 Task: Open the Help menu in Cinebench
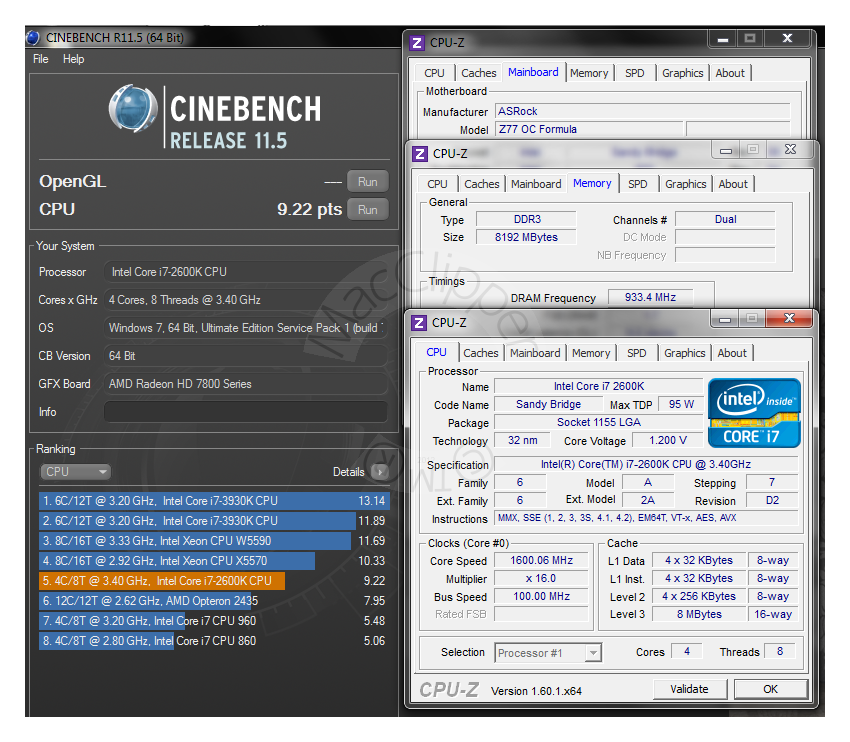pos(73,59)
